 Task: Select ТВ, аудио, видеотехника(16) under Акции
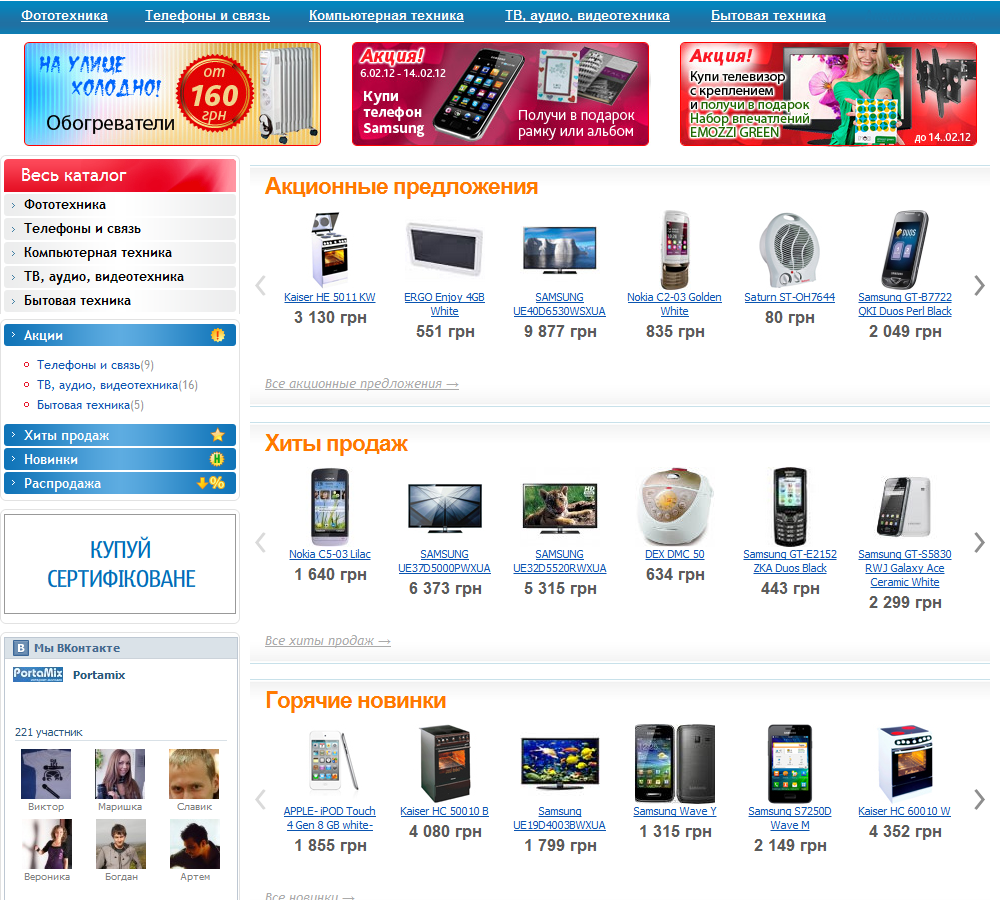(117, 385)
